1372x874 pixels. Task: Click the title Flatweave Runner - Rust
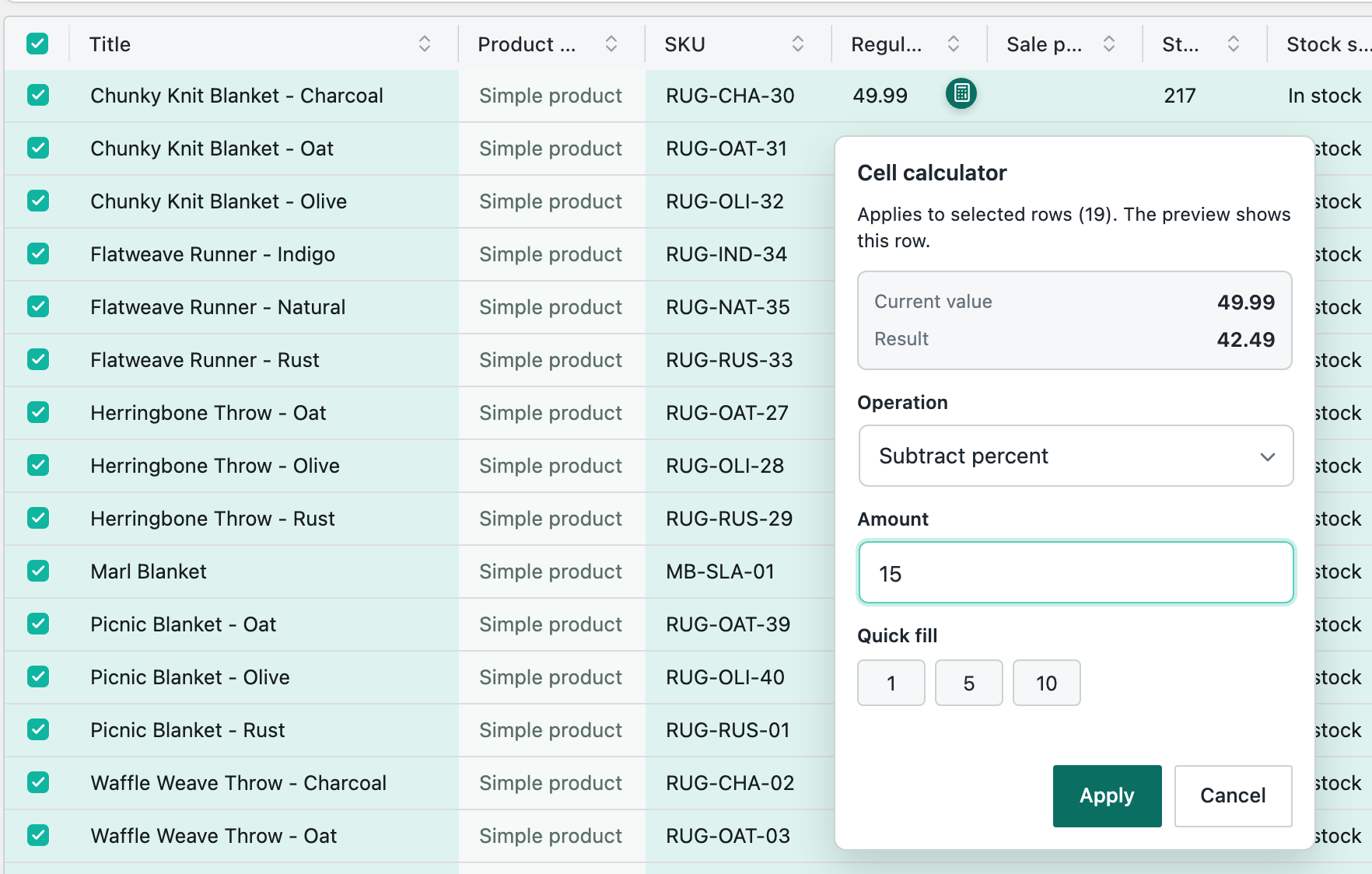[x=205, y=360]
